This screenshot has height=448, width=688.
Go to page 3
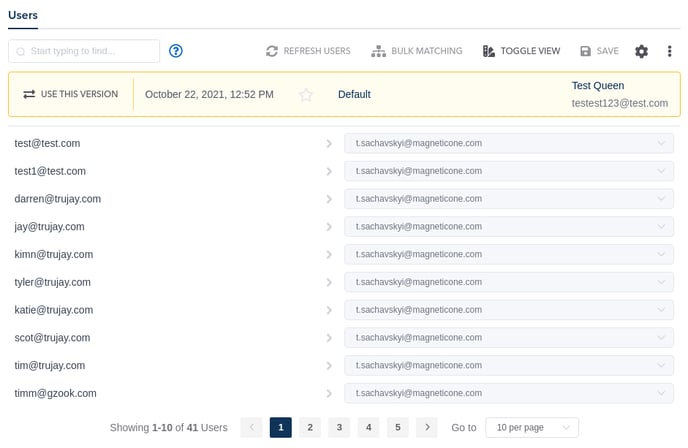[x=339, y=427]
